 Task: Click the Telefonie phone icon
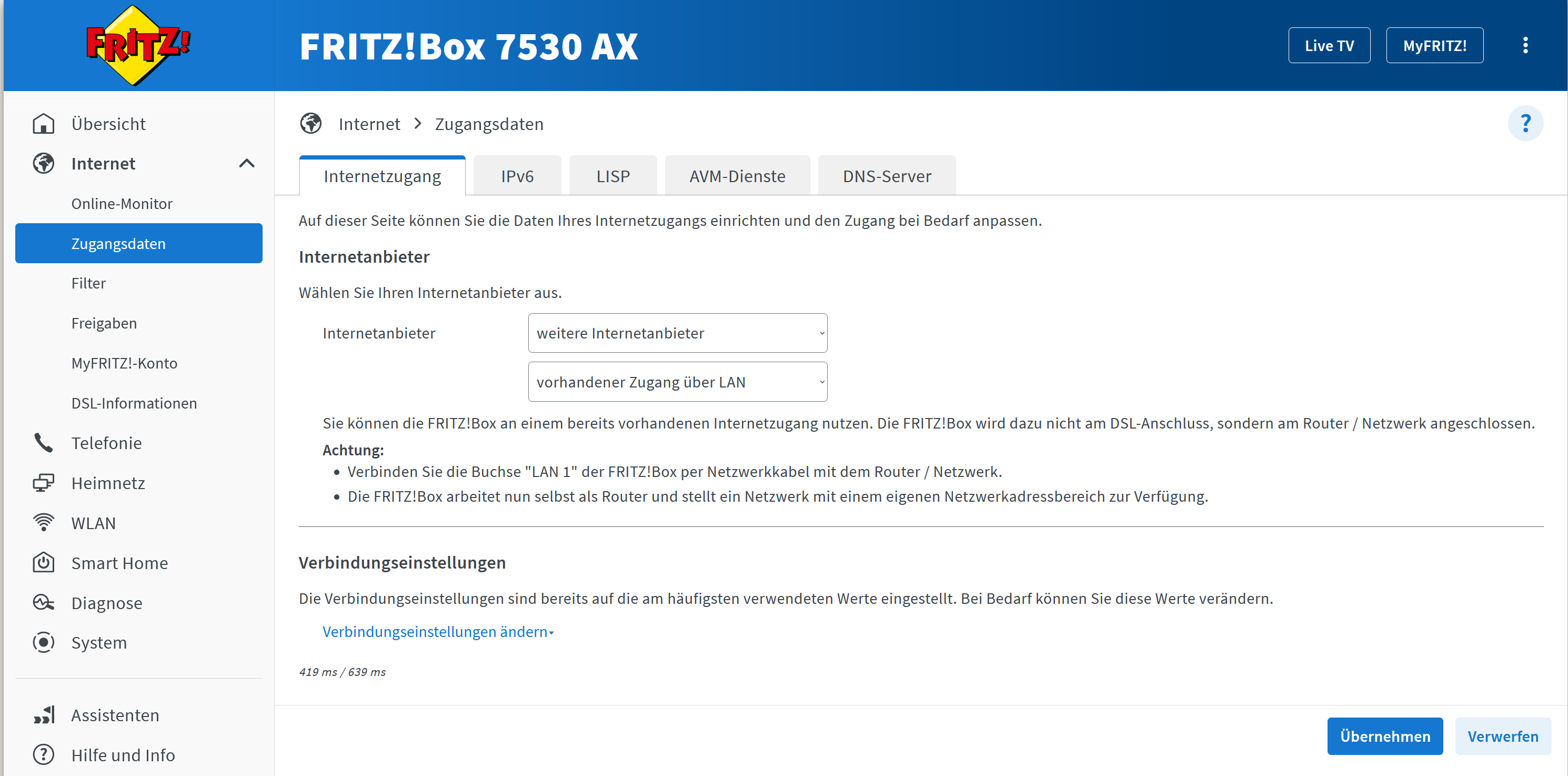click(x=43, y=443)
